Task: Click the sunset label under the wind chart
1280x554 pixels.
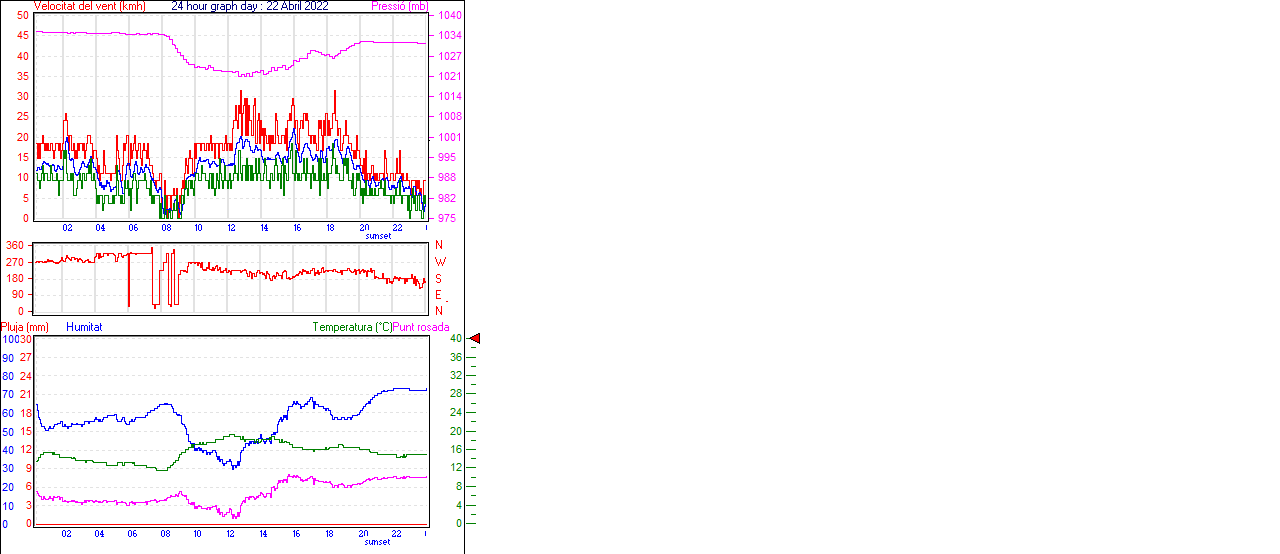Action: point(378,235)
